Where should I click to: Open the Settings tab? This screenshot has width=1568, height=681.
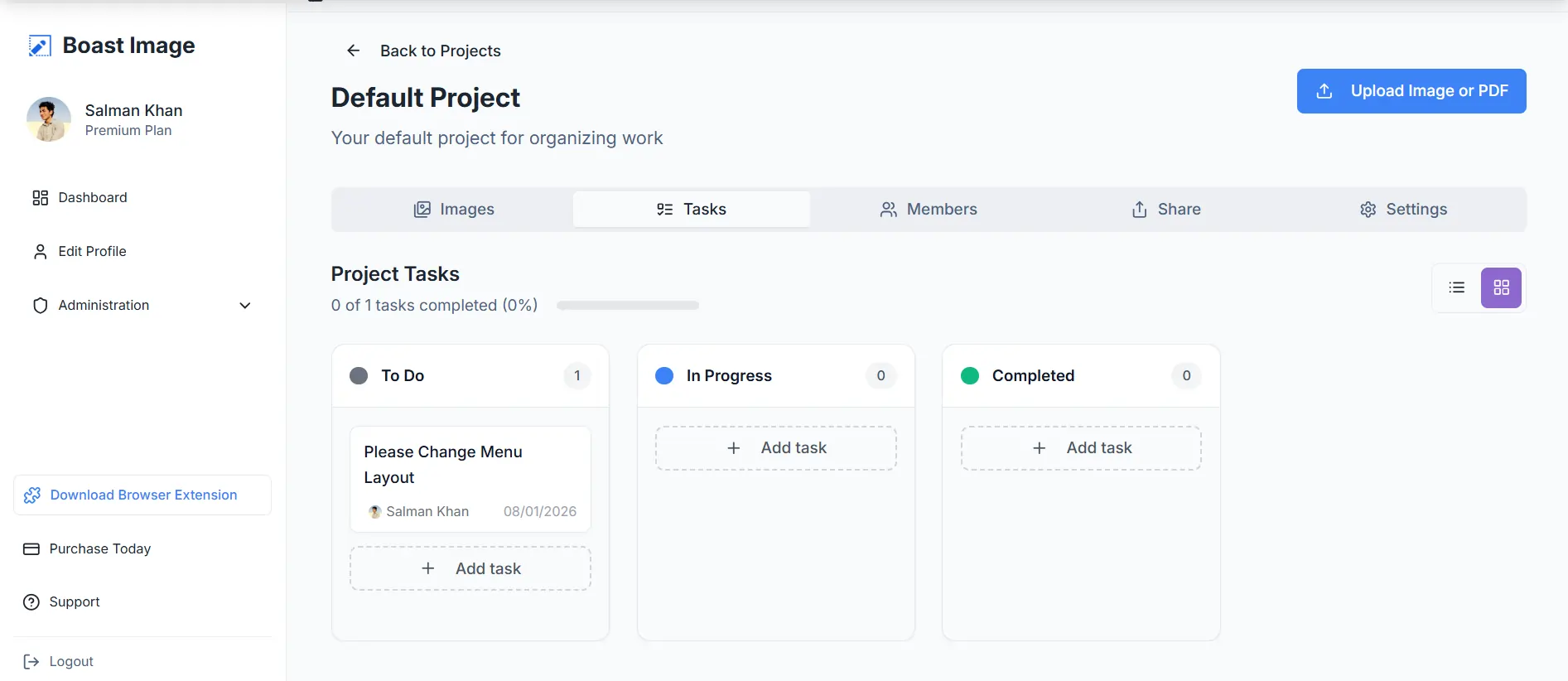click(x=1404, y=210)
